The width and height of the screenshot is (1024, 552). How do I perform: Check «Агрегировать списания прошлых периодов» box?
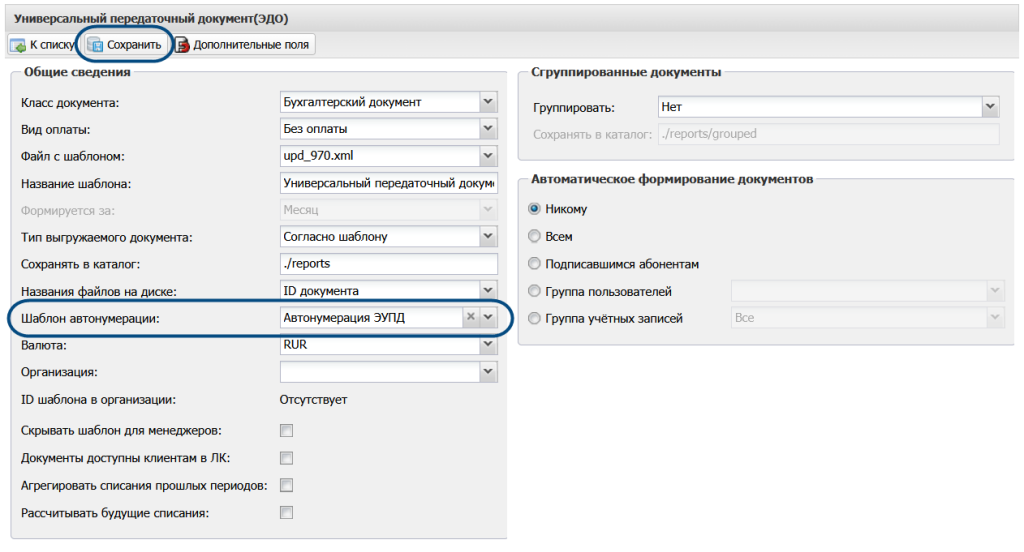pyautogui.click(x=287, y=485)
